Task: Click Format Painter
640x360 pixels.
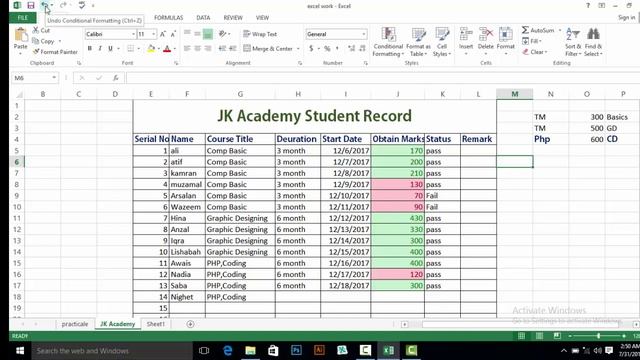Action: click(x=55, y=52)
